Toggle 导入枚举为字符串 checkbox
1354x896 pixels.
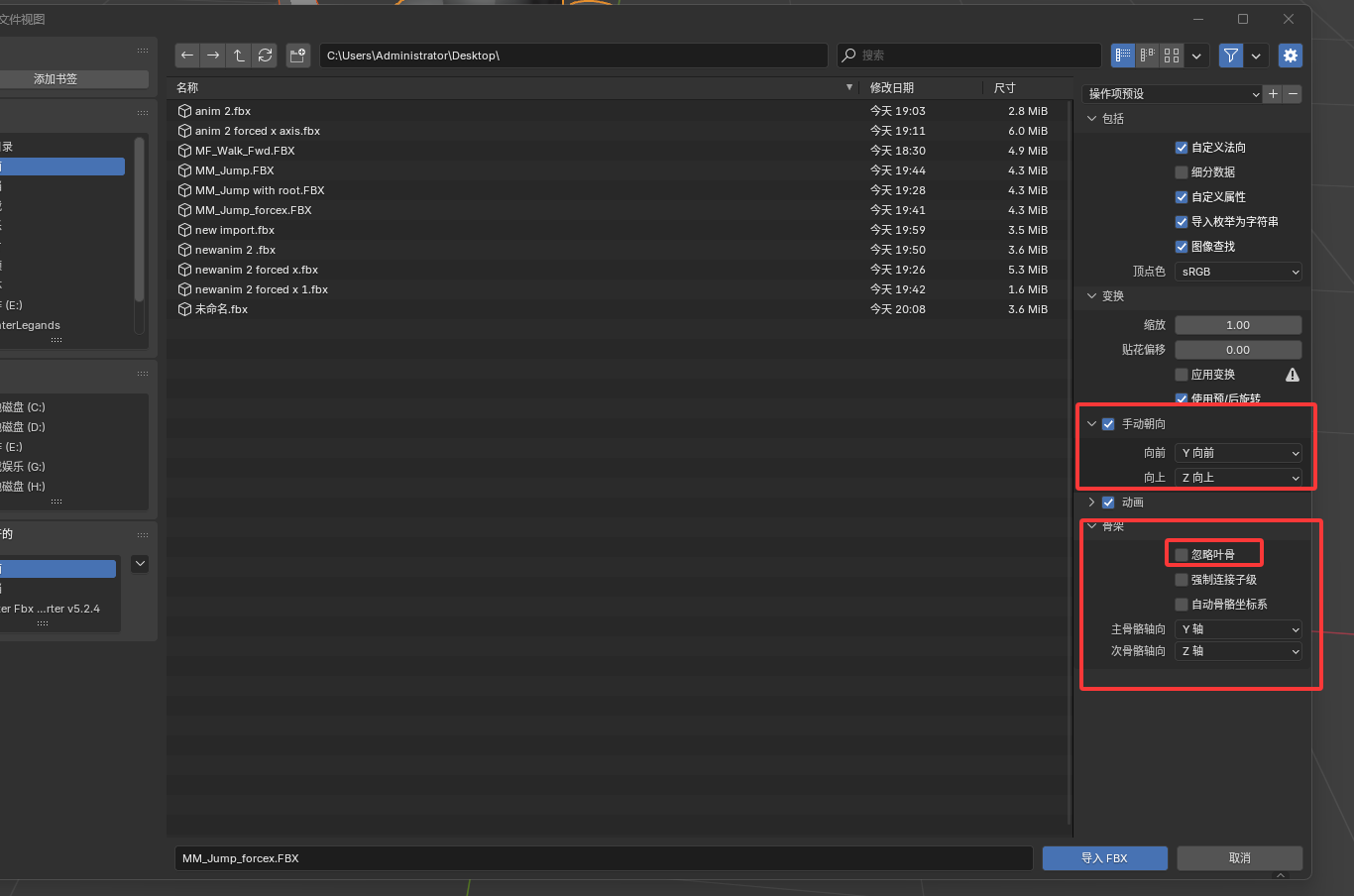tap(1182, 222)
